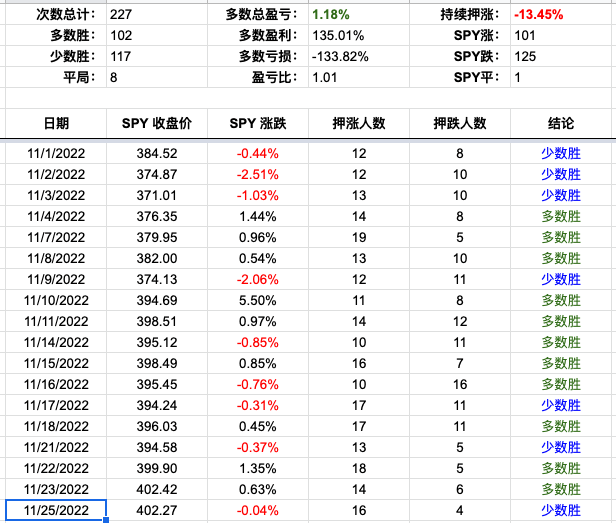Select the 次数总计 label
The width and height of the screenshot is (616, 523).
[x=66, y=15]
